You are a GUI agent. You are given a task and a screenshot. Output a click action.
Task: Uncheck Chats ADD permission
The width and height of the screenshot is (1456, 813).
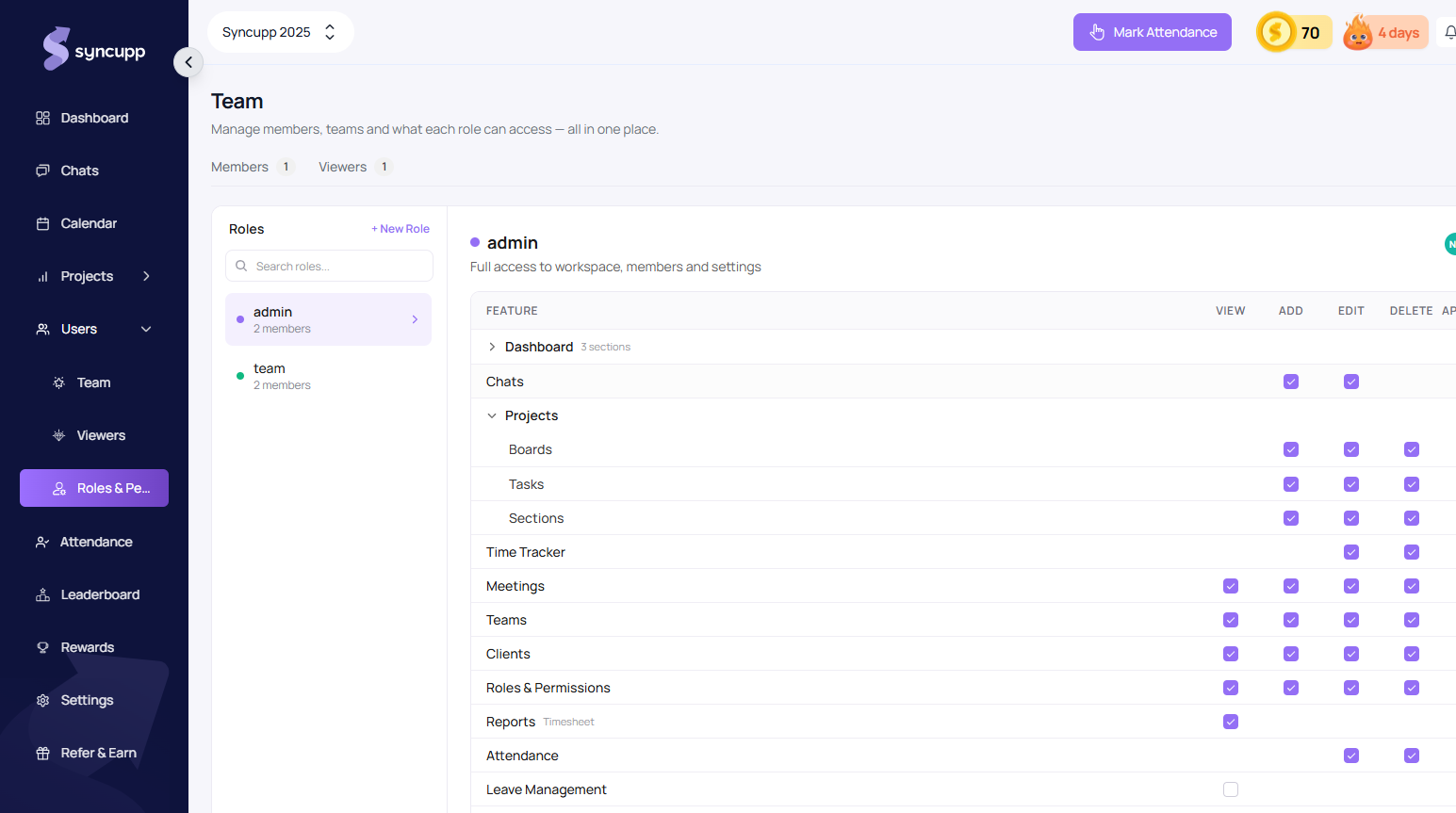tap(1291, 382)
